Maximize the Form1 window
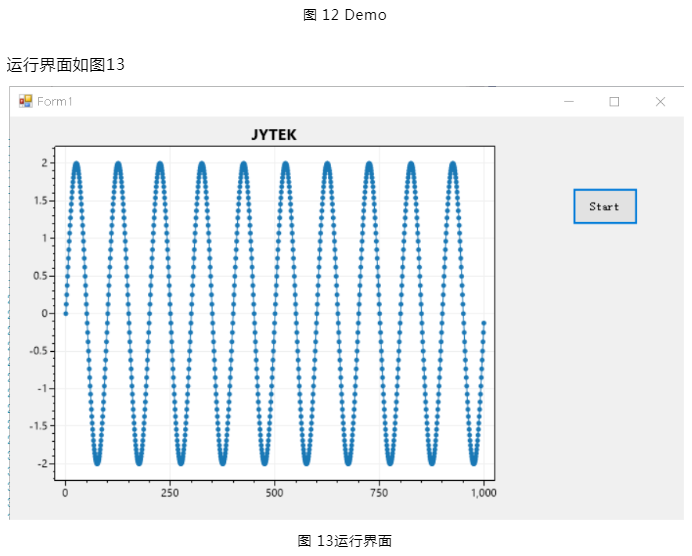Viewport: 692px width, 556px height. (614, 101)
